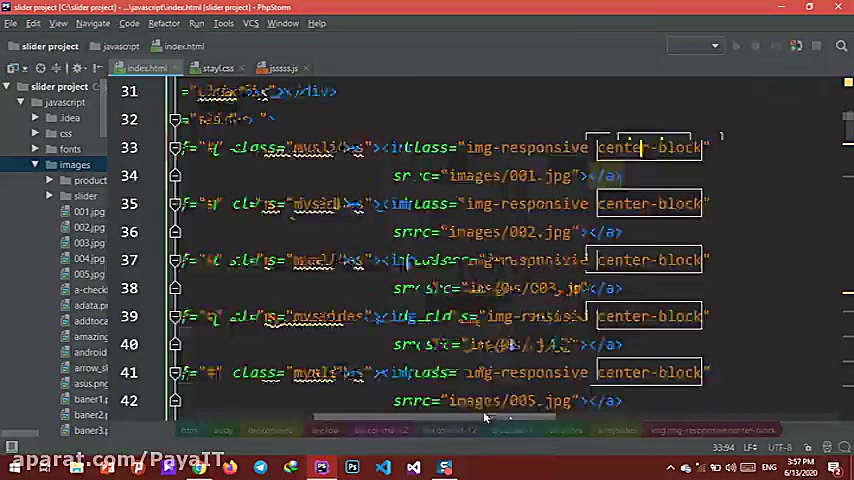Open the VCS menu
854x480 pixels.
pyautogui.click(x=251, y=23)
